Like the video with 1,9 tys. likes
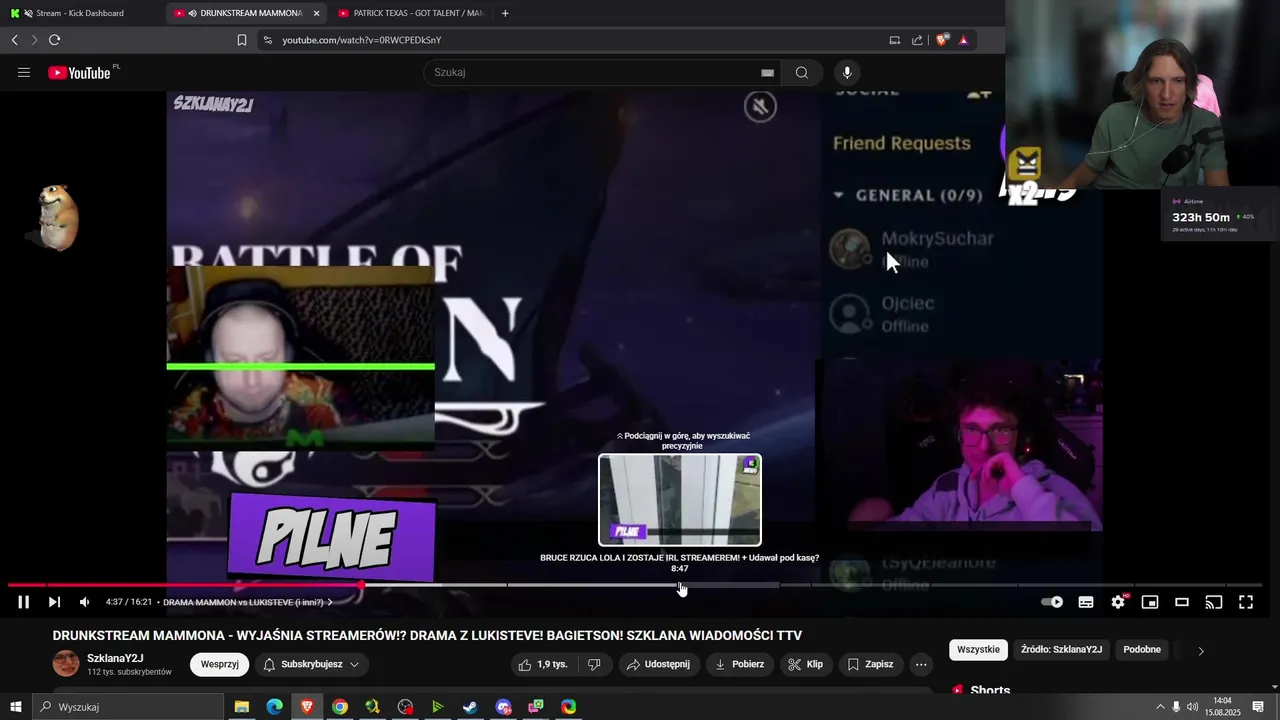The width and height of the screenshot is (1280, 720). (x=542, y=664)
